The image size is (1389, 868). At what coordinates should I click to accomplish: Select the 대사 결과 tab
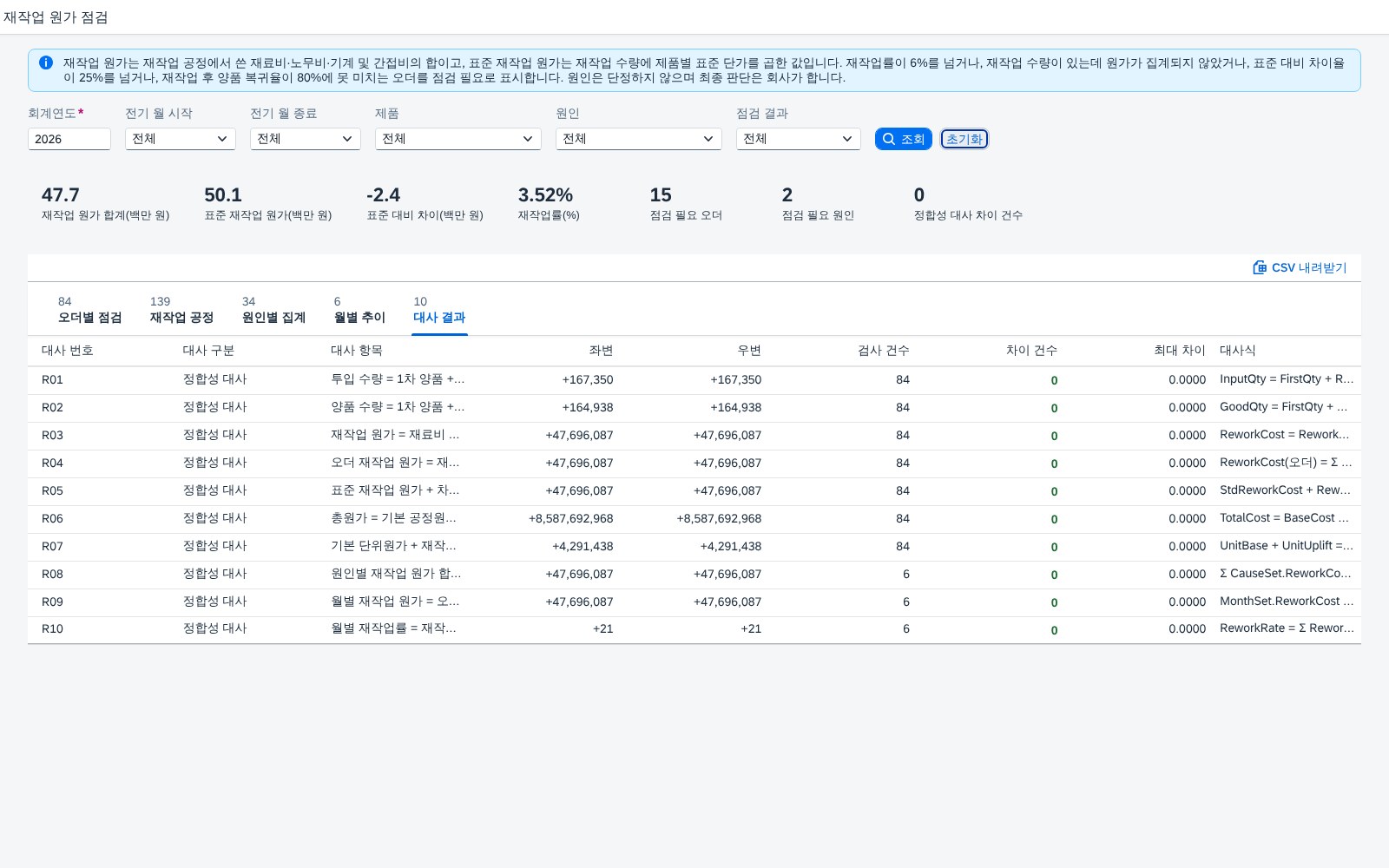[439, 310]
